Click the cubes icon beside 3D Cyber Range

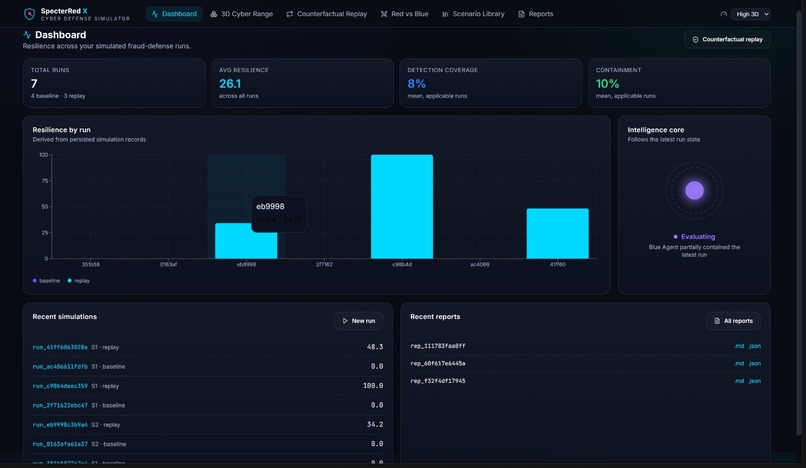214,14
